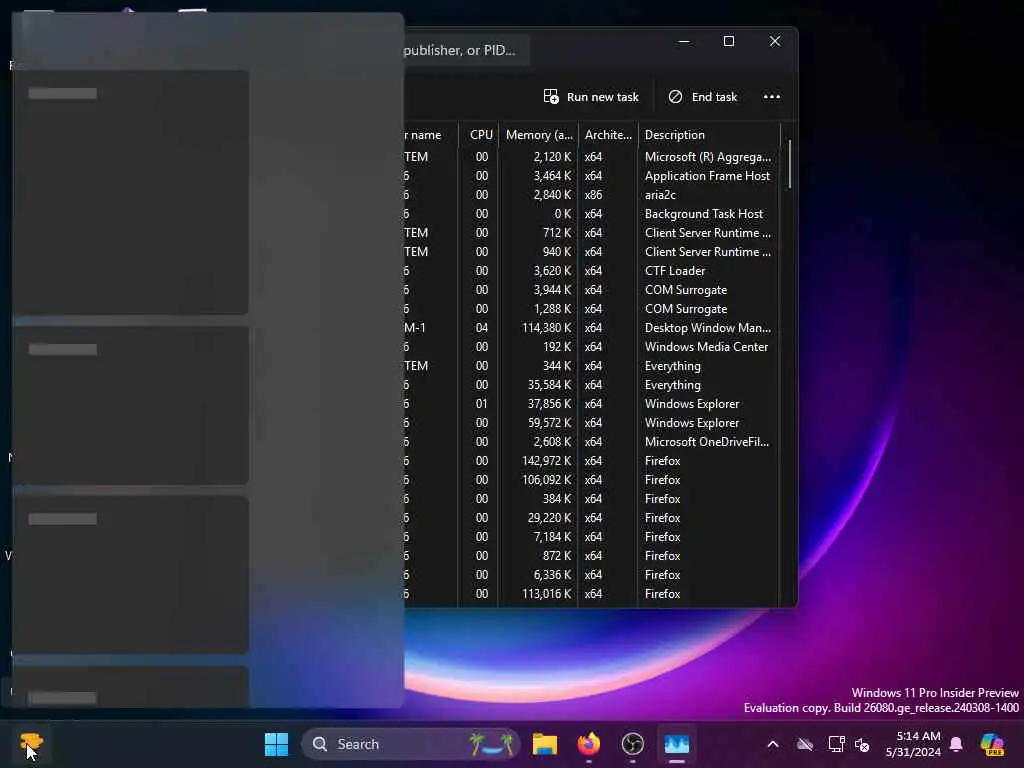Sort by Architecture column header
1024x768 pixels.
click(608, 135)
